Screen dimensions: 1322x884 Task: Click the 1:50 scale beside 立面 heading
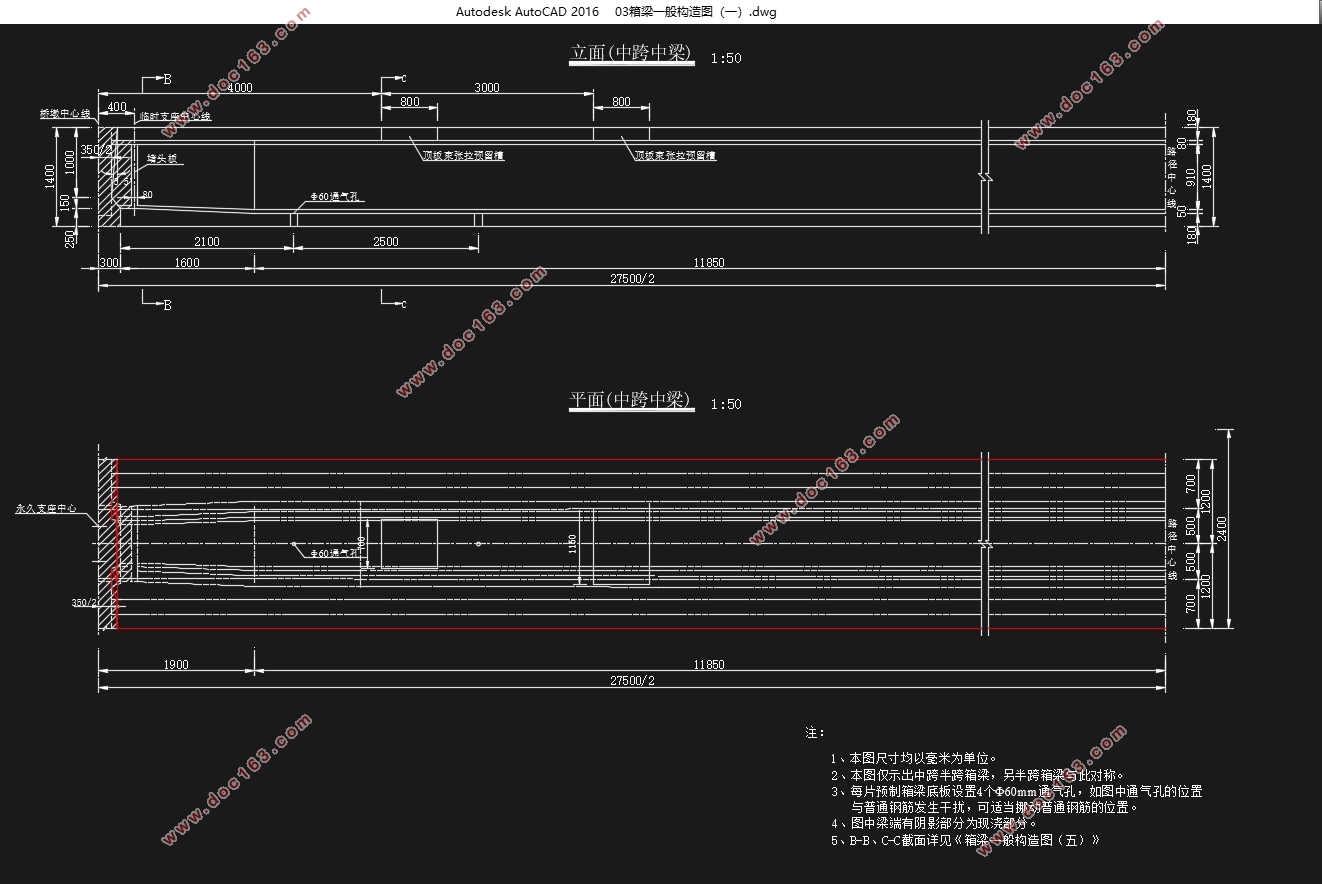click(x=726, y=58)
